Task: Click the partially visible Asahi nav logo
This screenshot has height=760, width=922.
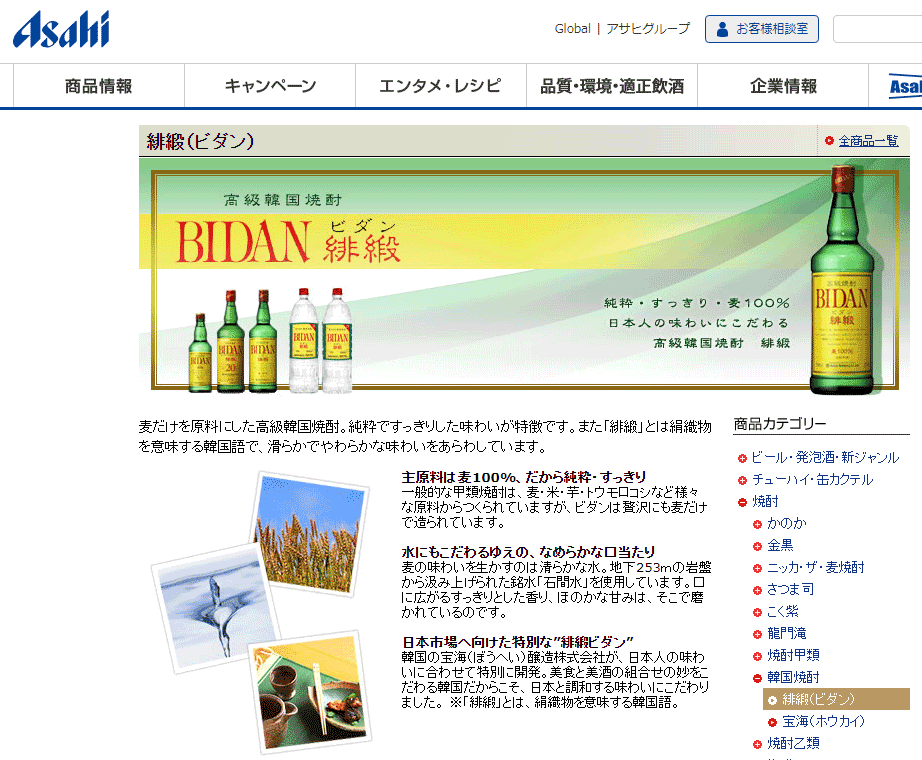Action: point(904,86)
